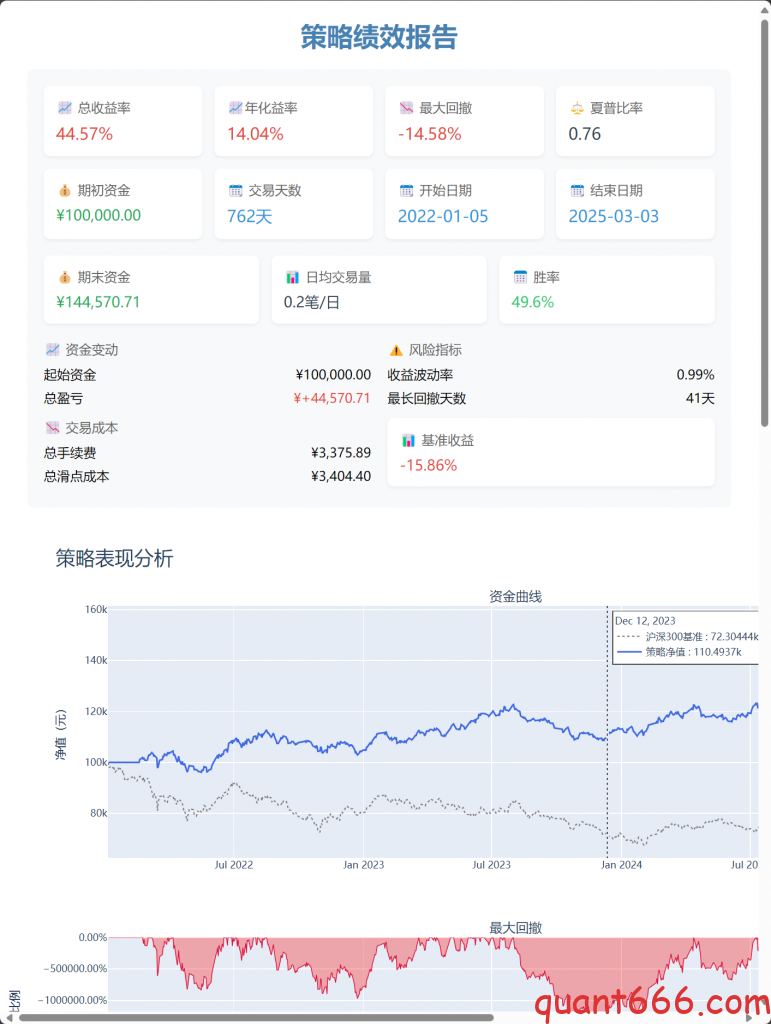771x1024 pixels.
Task: Click the bar chart icon beside 基准收益
Action: 408,441
